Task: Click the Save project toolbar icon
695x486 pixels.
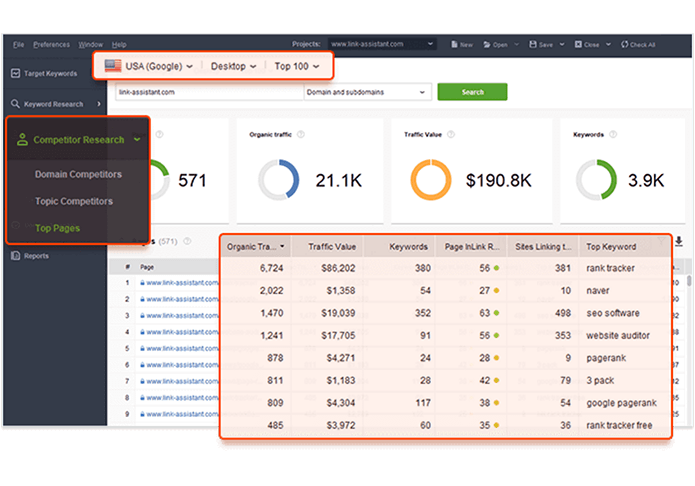Action: (x=533, y=45)
